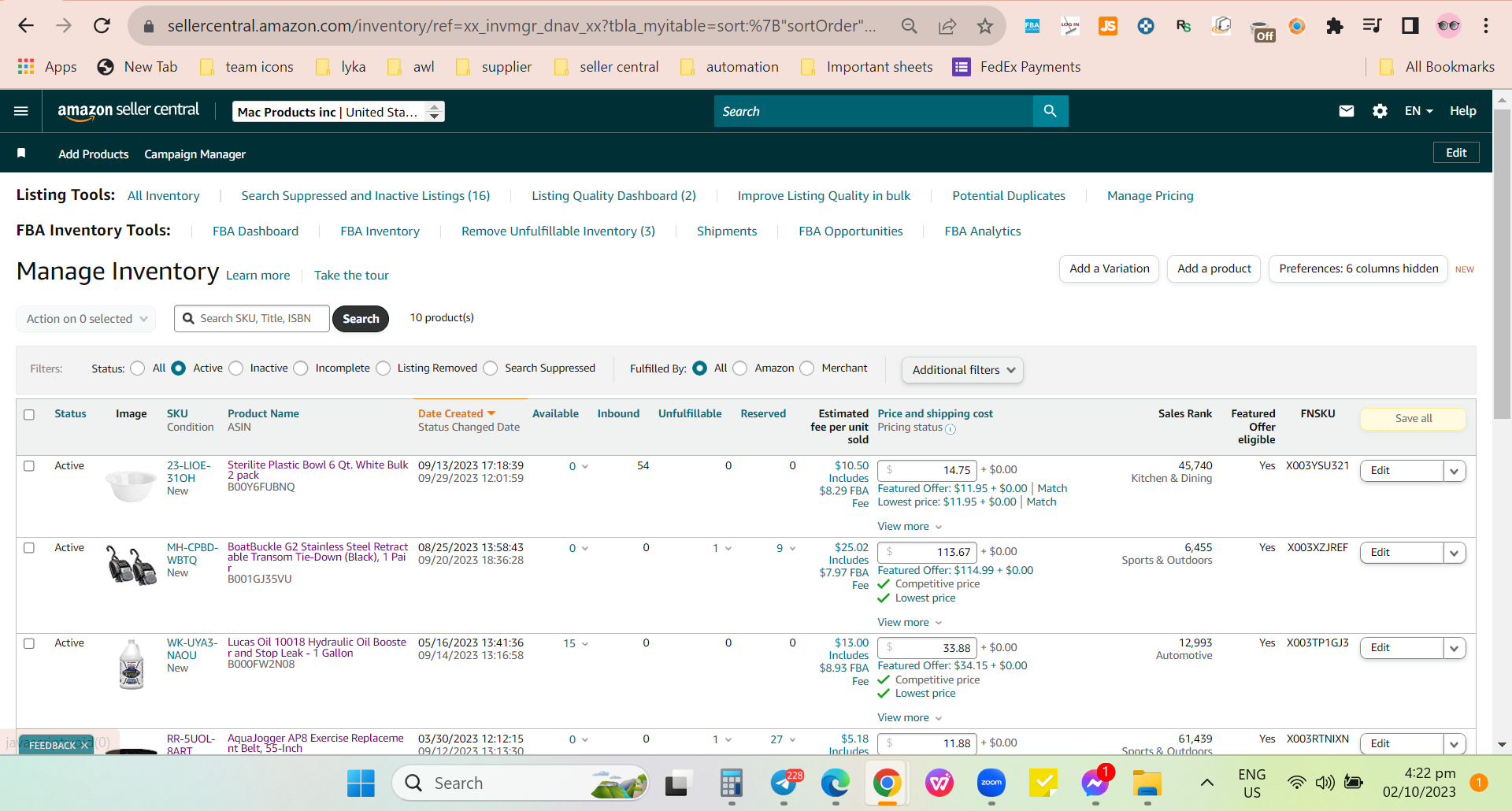Open Campaign Manager in the nav bar

[195, 154]
